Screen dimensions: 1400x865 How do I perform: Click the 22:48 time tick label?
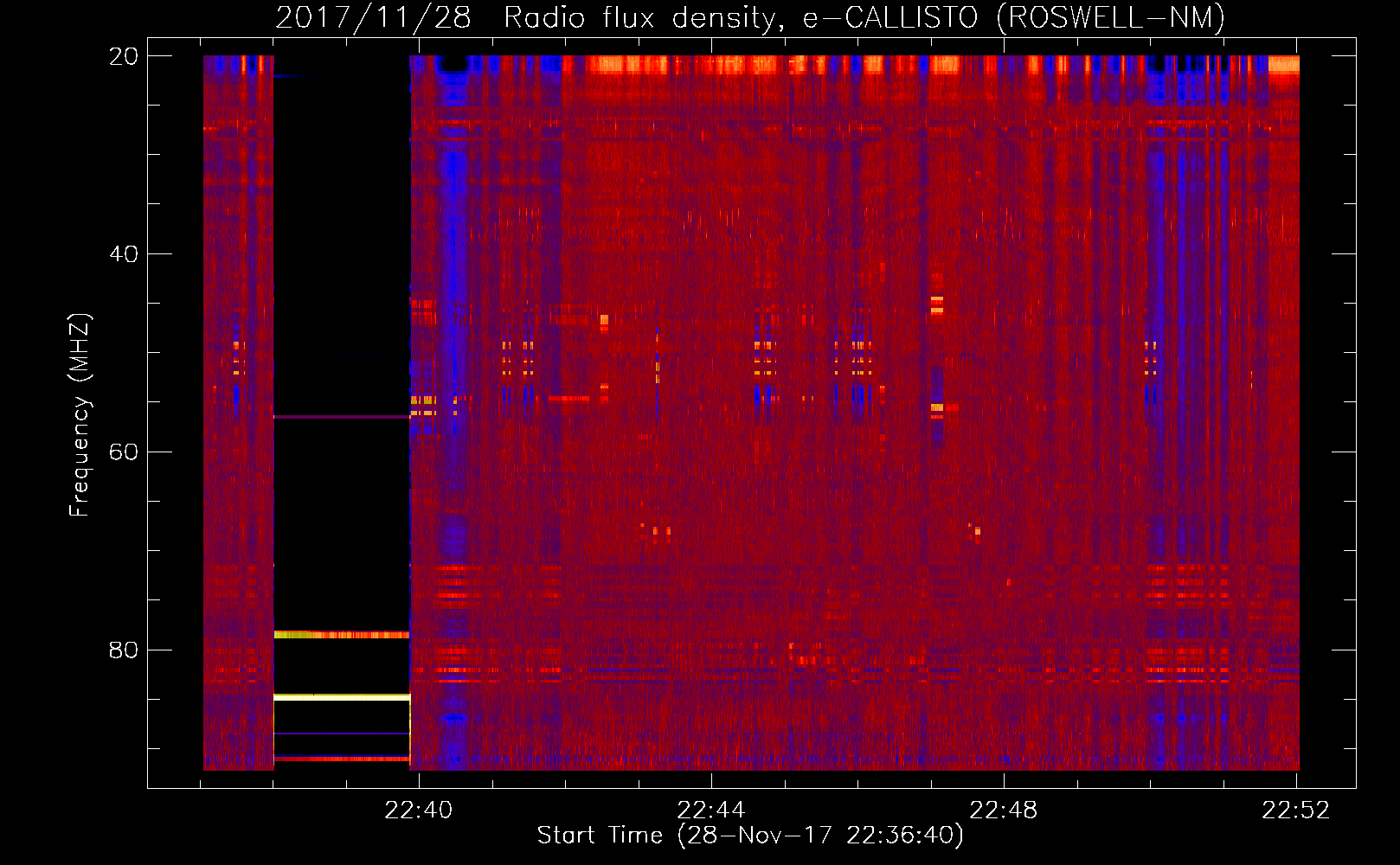coord(1004,811)
